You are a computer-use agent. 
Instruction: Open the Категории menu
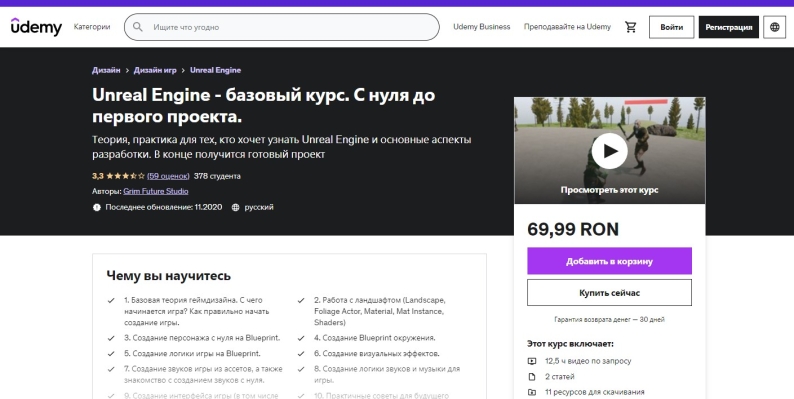point(92,27)
